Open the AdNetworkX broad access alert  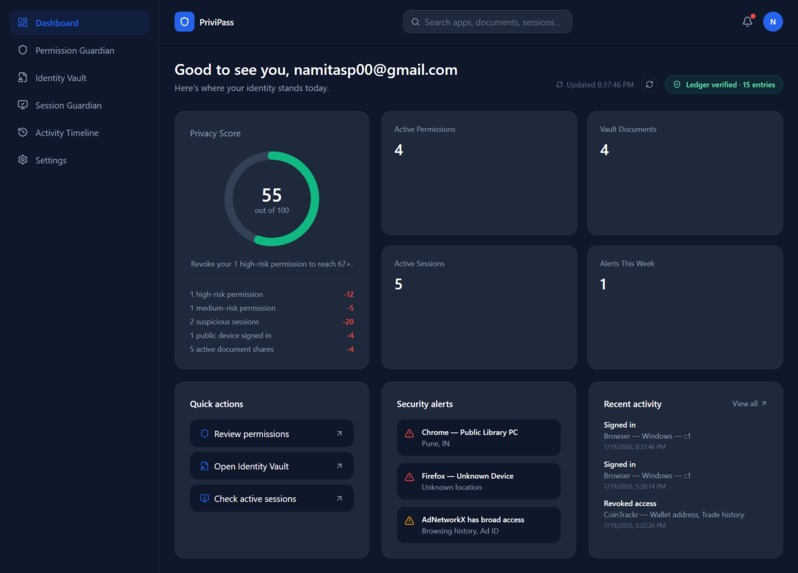(x=478, y=525)
